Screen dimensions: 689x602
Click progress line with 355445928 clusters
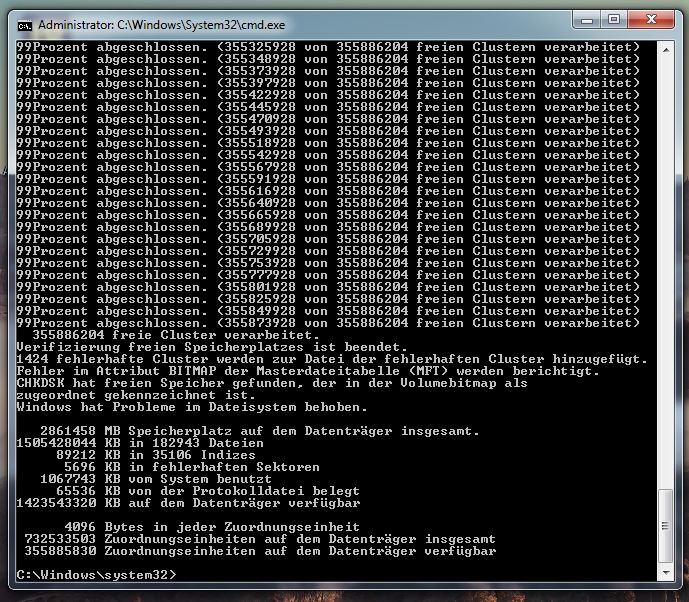pos(328,107)
